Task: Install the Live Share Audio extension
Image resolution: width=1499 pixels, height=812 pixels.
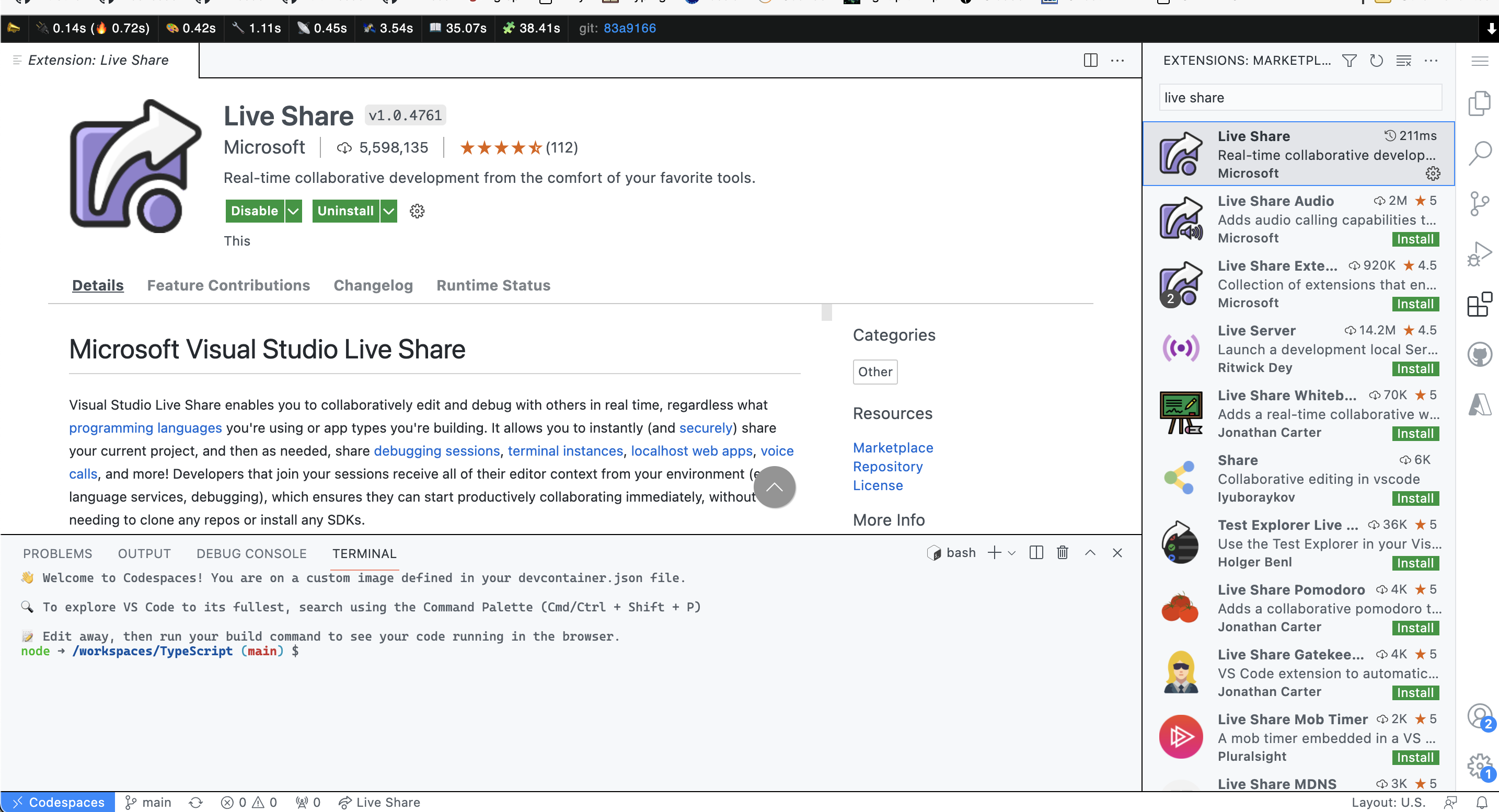Action: pyautogui.click(x=1415, y=239)
